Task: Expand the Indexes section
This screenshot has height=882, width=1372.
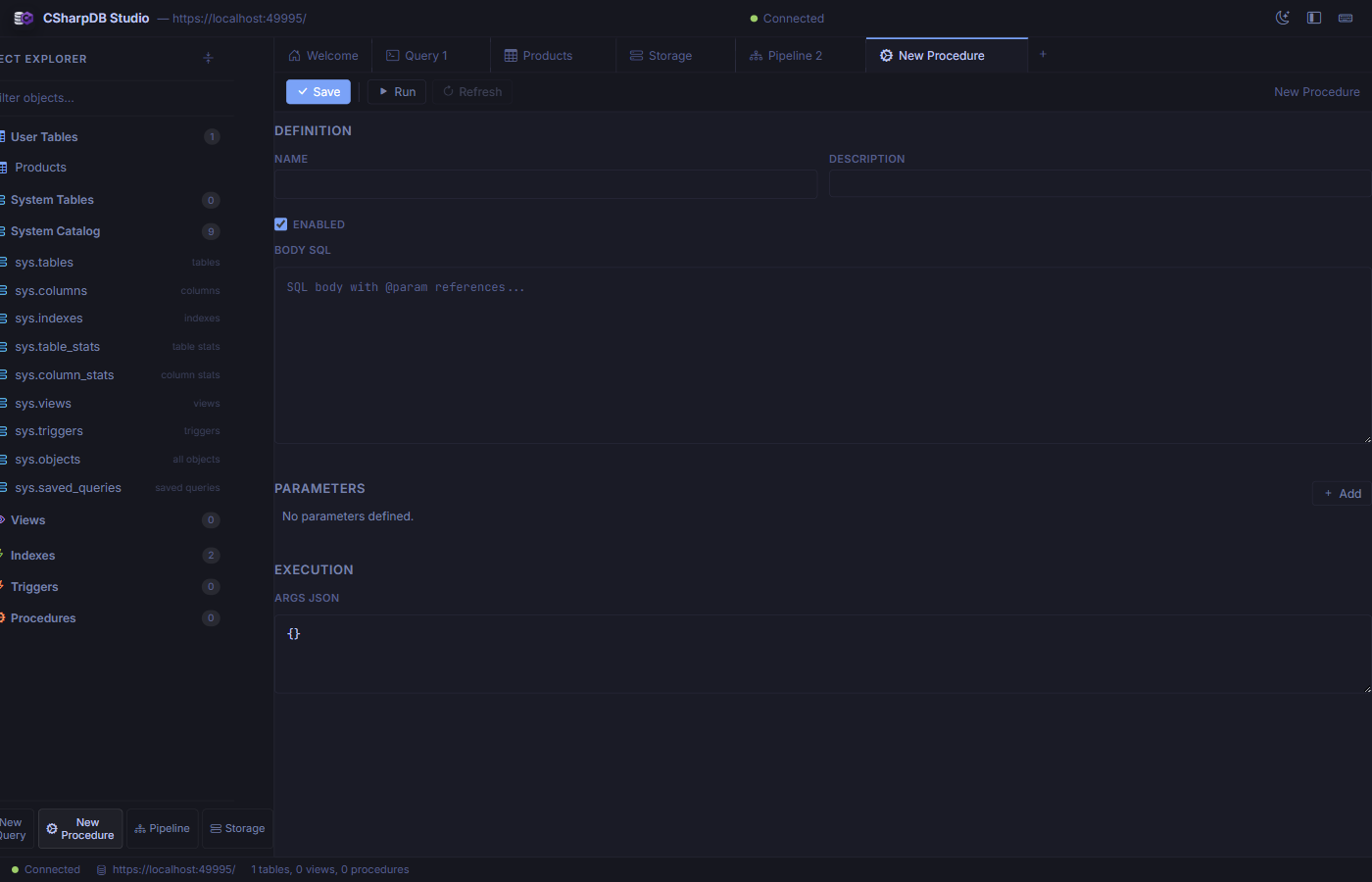Action: click(32, 555)
